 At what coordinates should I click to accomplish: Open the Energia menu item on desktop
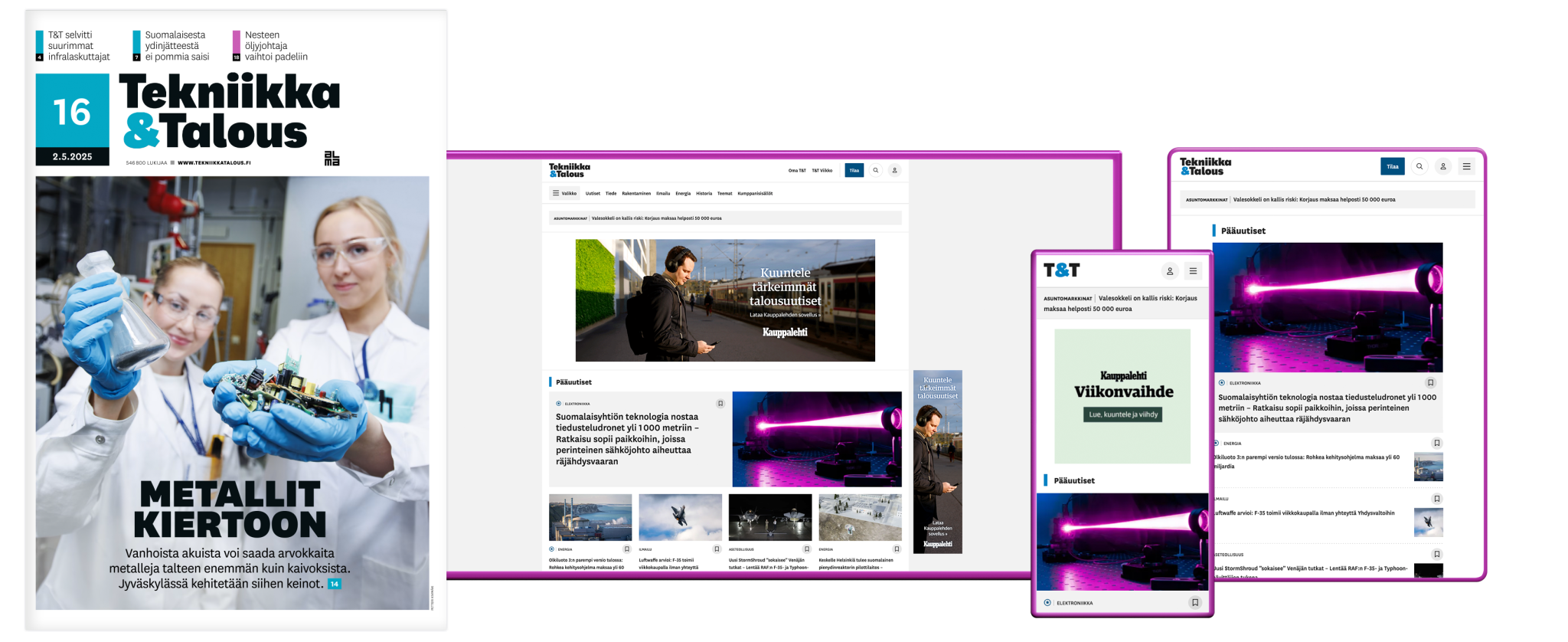(x=683, y=193)
